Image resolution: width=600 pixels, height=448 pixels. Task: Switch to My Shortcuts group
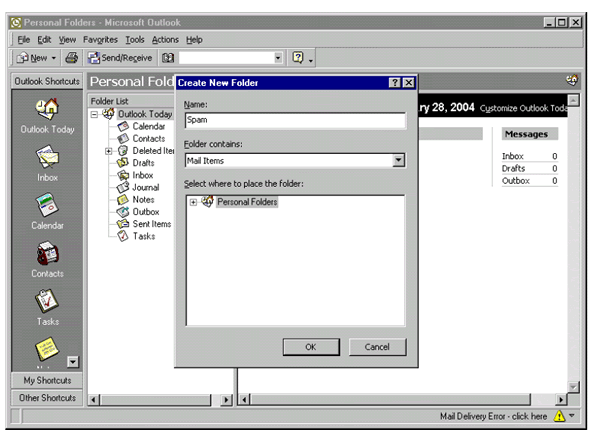[x=47, y=380]
